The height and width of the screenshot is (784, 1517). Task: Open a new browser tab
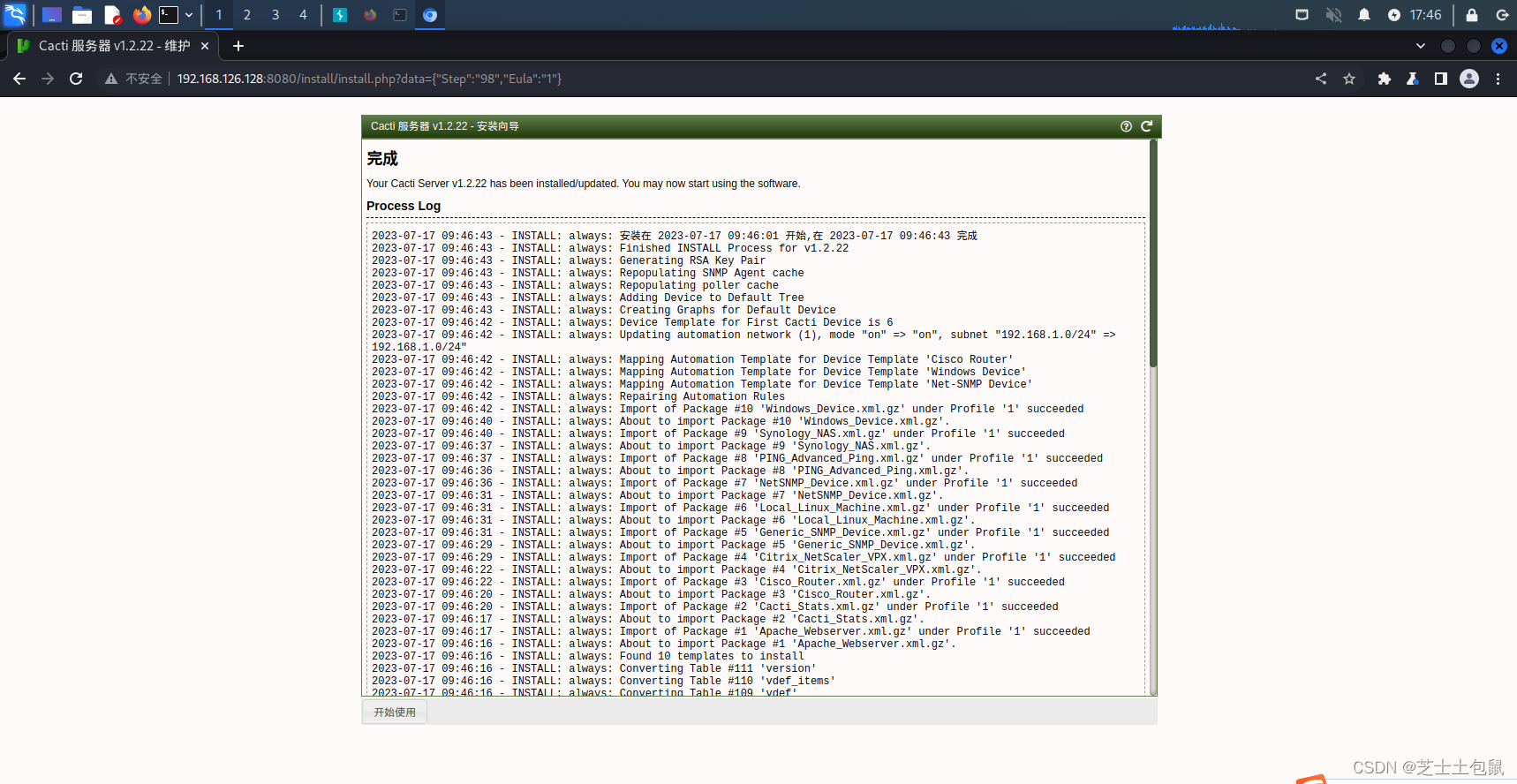[x=238, y=46]
